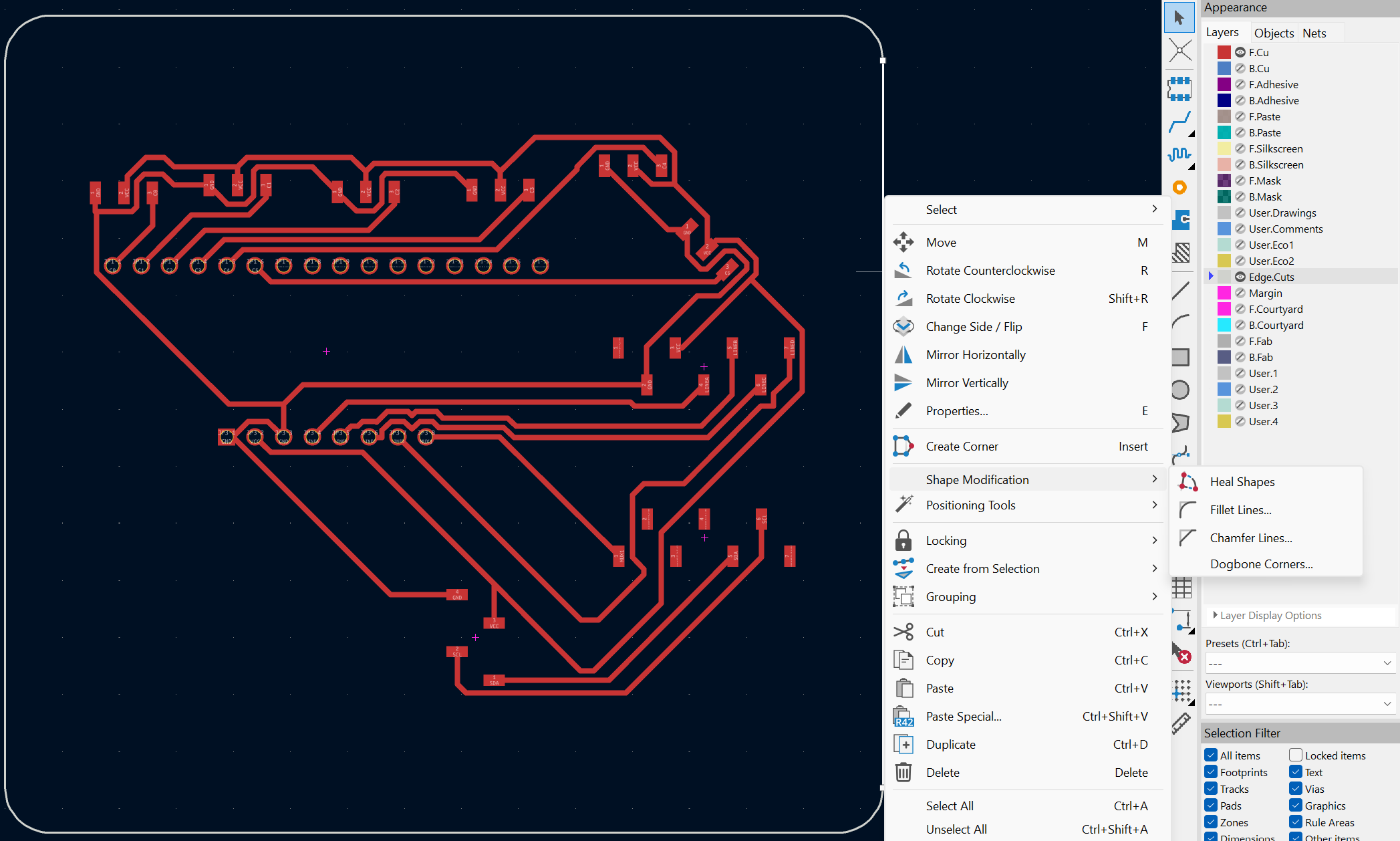Open the Viewports dropdown

(x=1300, y=704)
